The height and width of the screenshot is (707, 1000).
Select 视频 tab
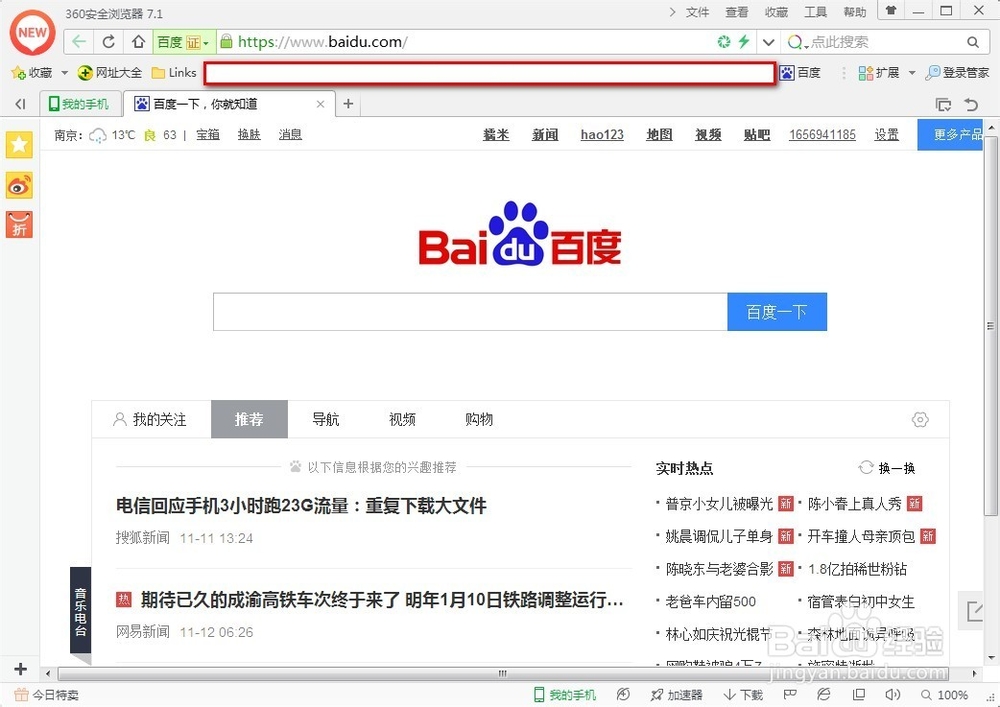[402, 419]
